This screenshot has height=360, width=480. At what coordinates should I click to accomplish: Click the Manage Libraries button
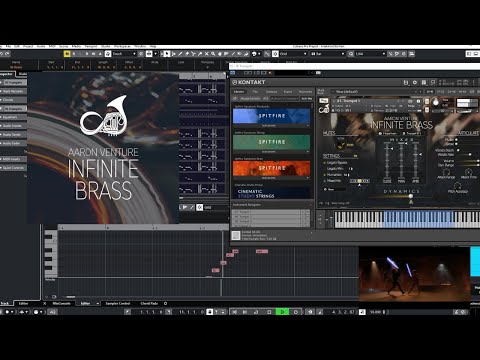coord(250,99)
